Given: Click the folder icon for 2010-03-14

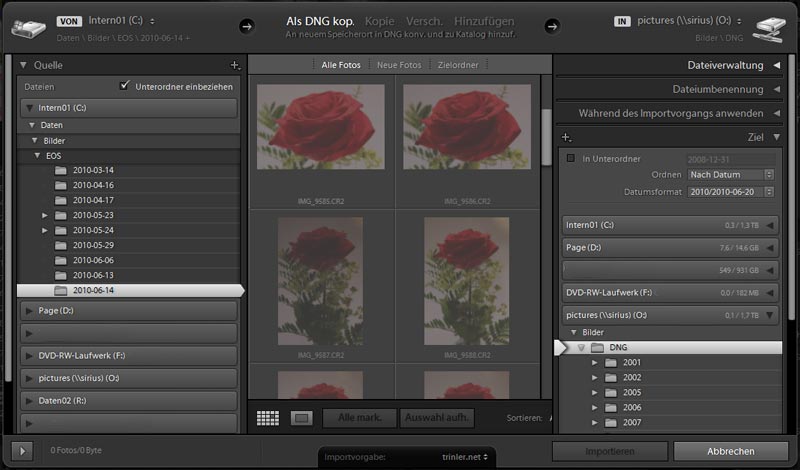Looking at the screenshot, I should [61, 170].
